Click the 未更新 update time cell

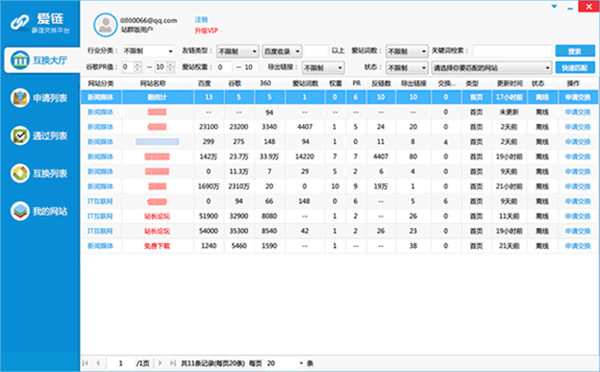509,112
